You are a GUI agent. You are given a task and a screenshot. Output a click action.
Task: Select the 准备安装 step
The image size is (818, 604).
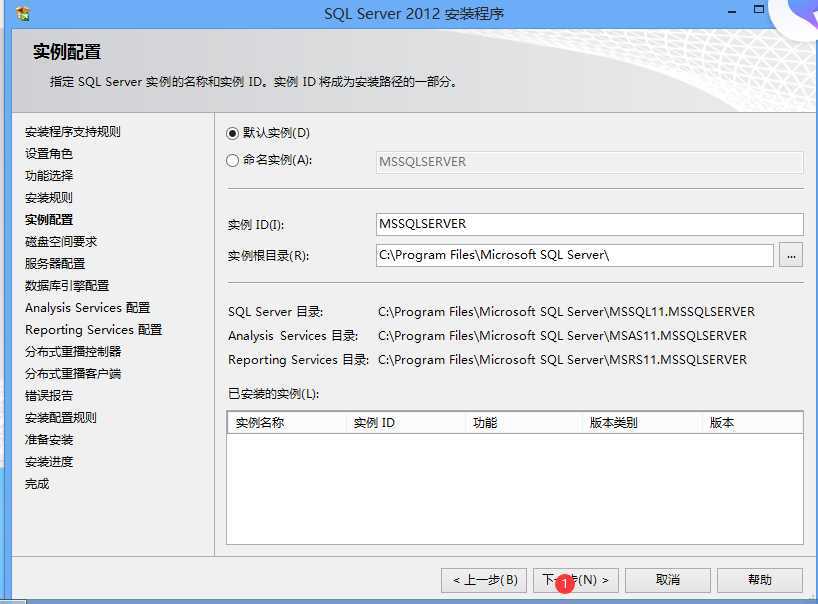click(x=49, y=440)
